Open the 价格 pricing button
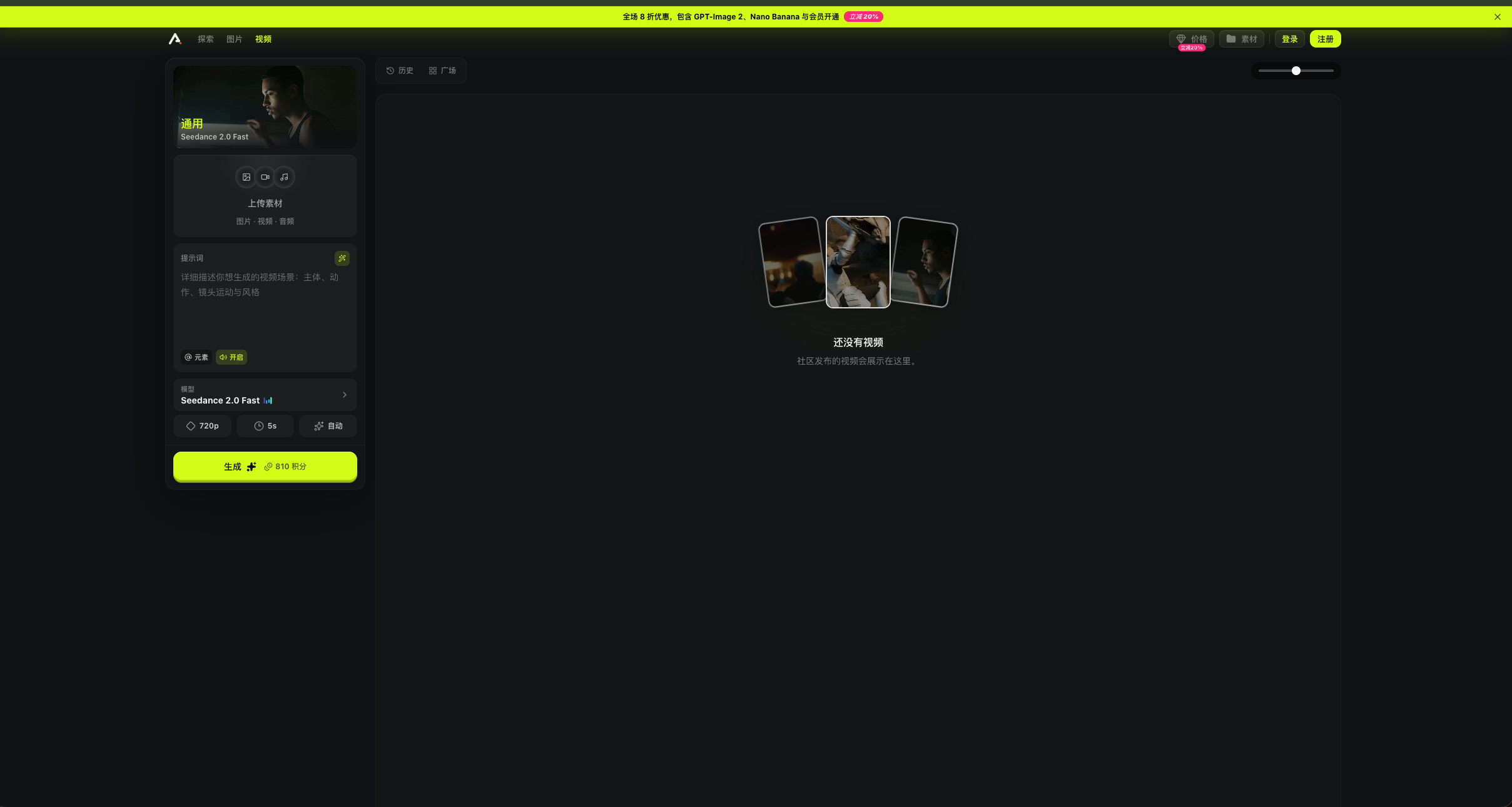 (1191, 39)
